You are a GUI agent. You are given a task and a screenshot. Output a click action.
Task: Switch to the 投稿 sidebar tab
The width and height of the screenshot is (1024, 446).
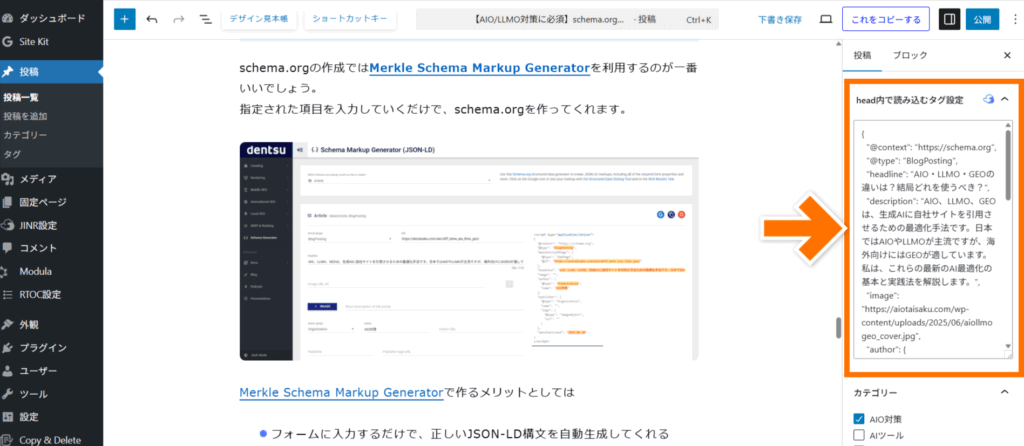click(x=862, y=56)
